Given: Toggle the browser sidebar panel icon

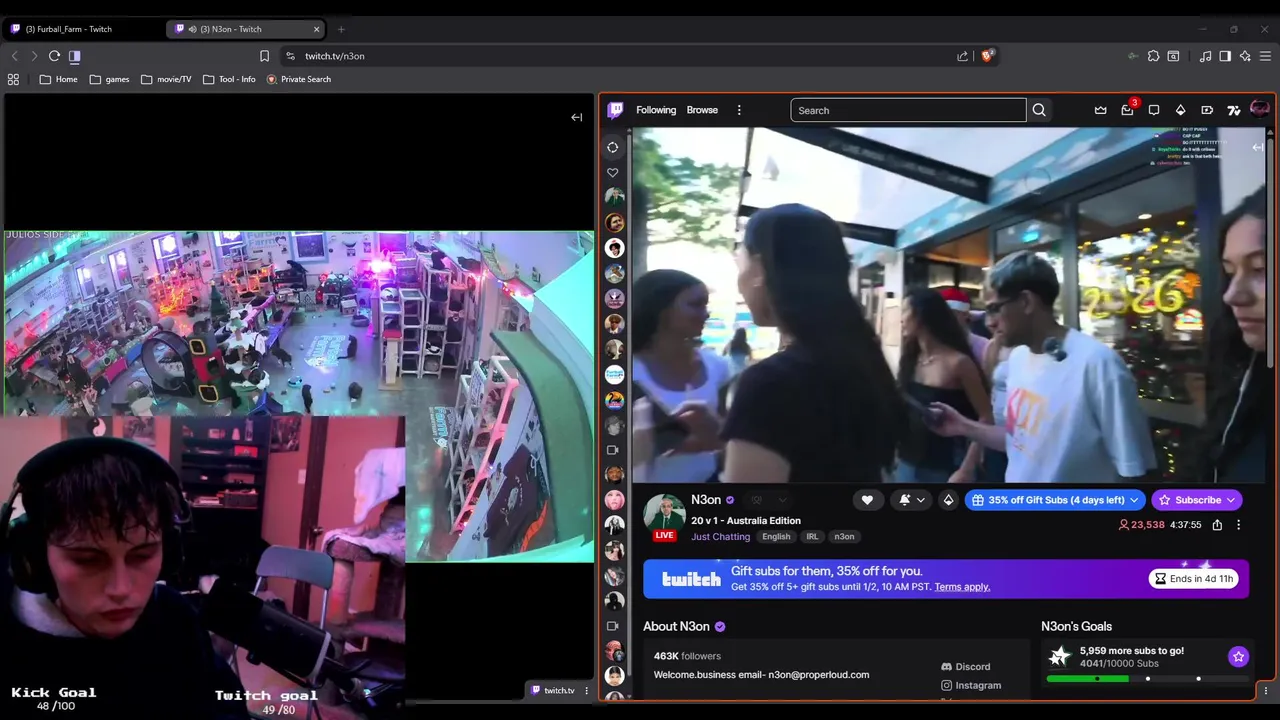Looking at the screenshot, I should click(1225, 56).
